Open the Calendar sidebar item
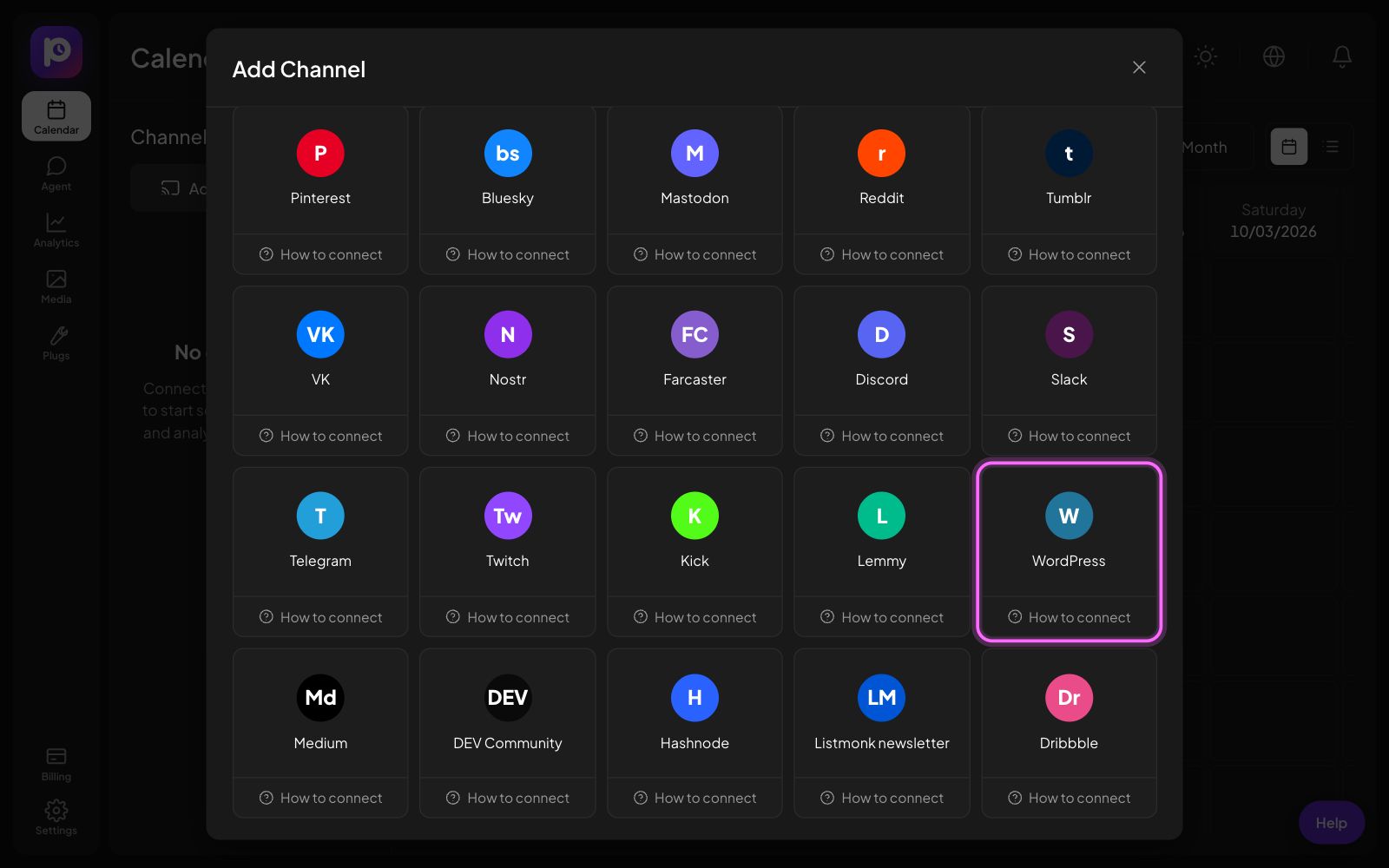This screenshot has width=1389, height=868. 56,116
